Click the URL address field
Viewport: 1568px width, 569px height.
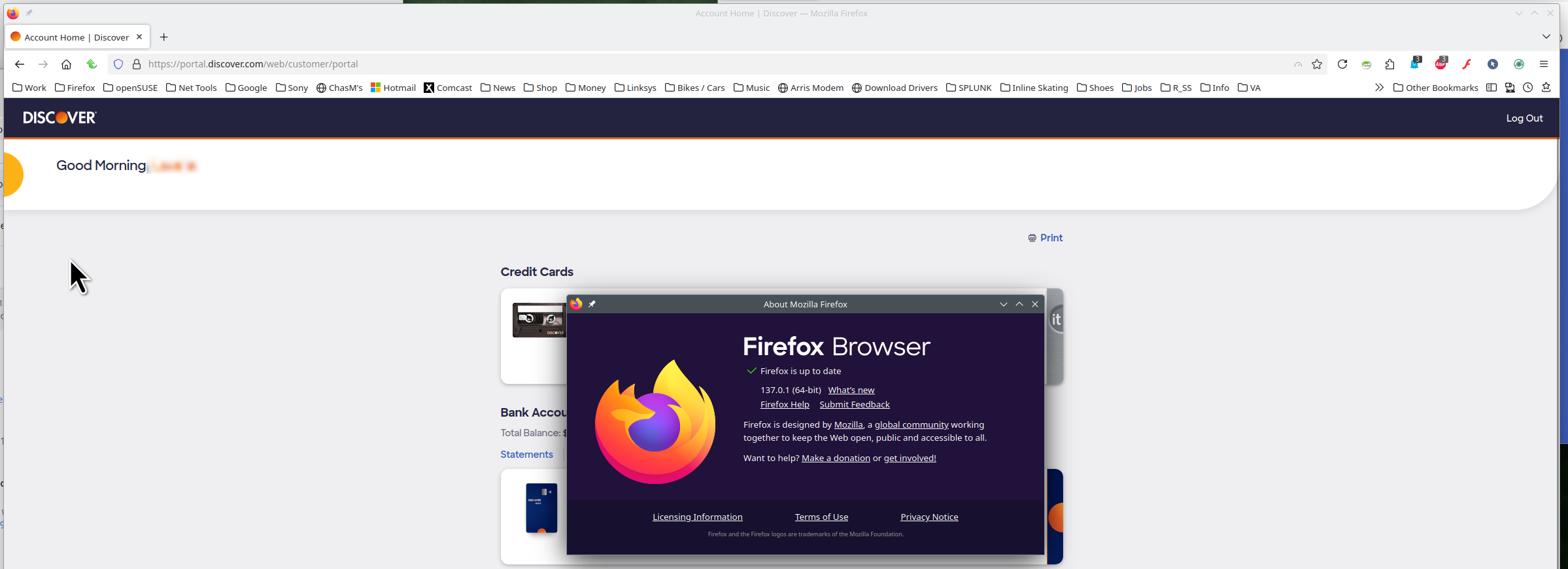coord(716,64)
